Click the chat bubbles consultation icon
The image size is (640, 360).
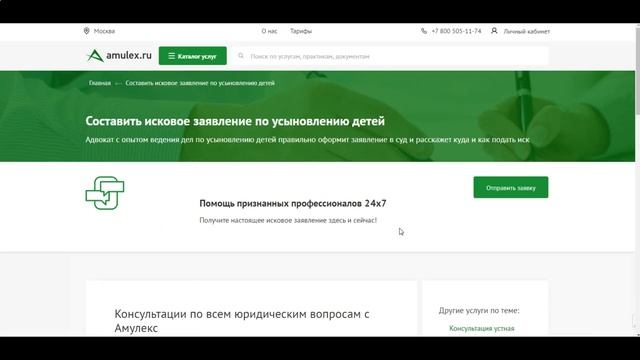click(x=105, y=193)
